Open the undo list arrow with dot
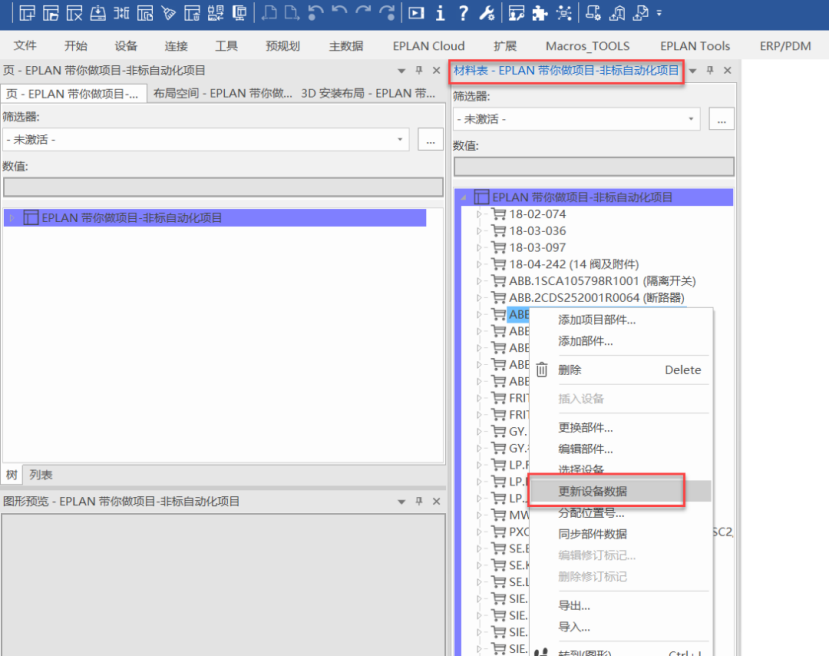 point(315,13)
